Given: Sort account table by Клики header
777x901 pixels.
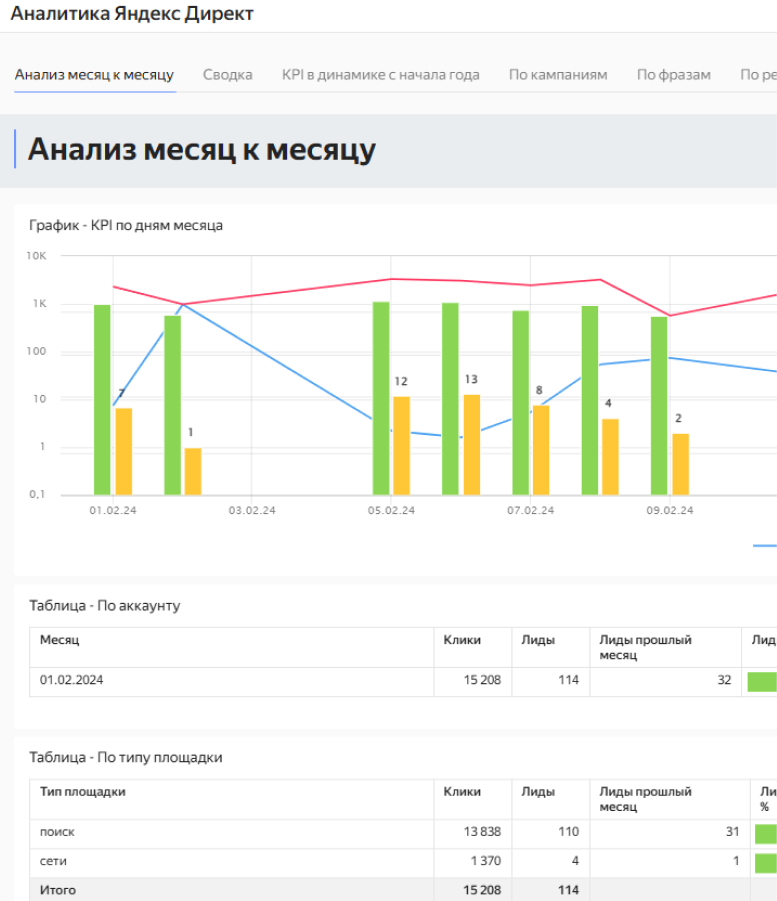Looking at the screenshot, I should tap(462, 640).
